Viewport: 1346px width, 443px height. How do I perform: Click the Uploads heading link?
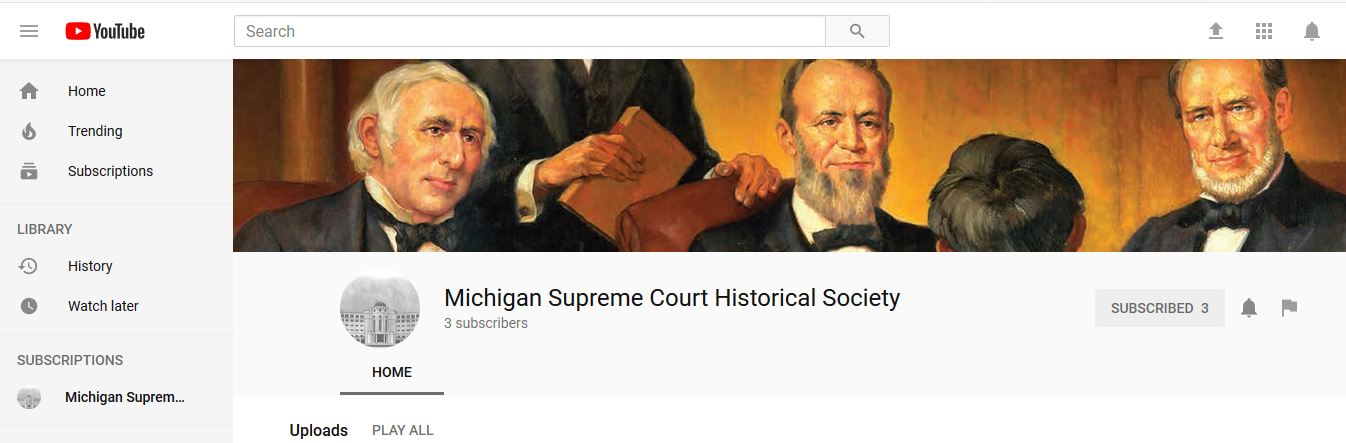(x=319, y=430)
